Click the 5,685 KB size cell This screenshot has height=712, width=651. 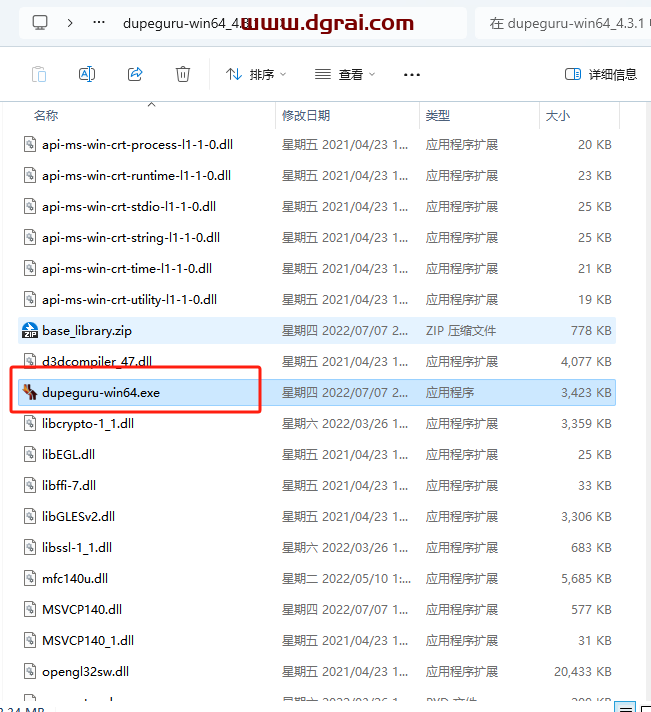586,578
